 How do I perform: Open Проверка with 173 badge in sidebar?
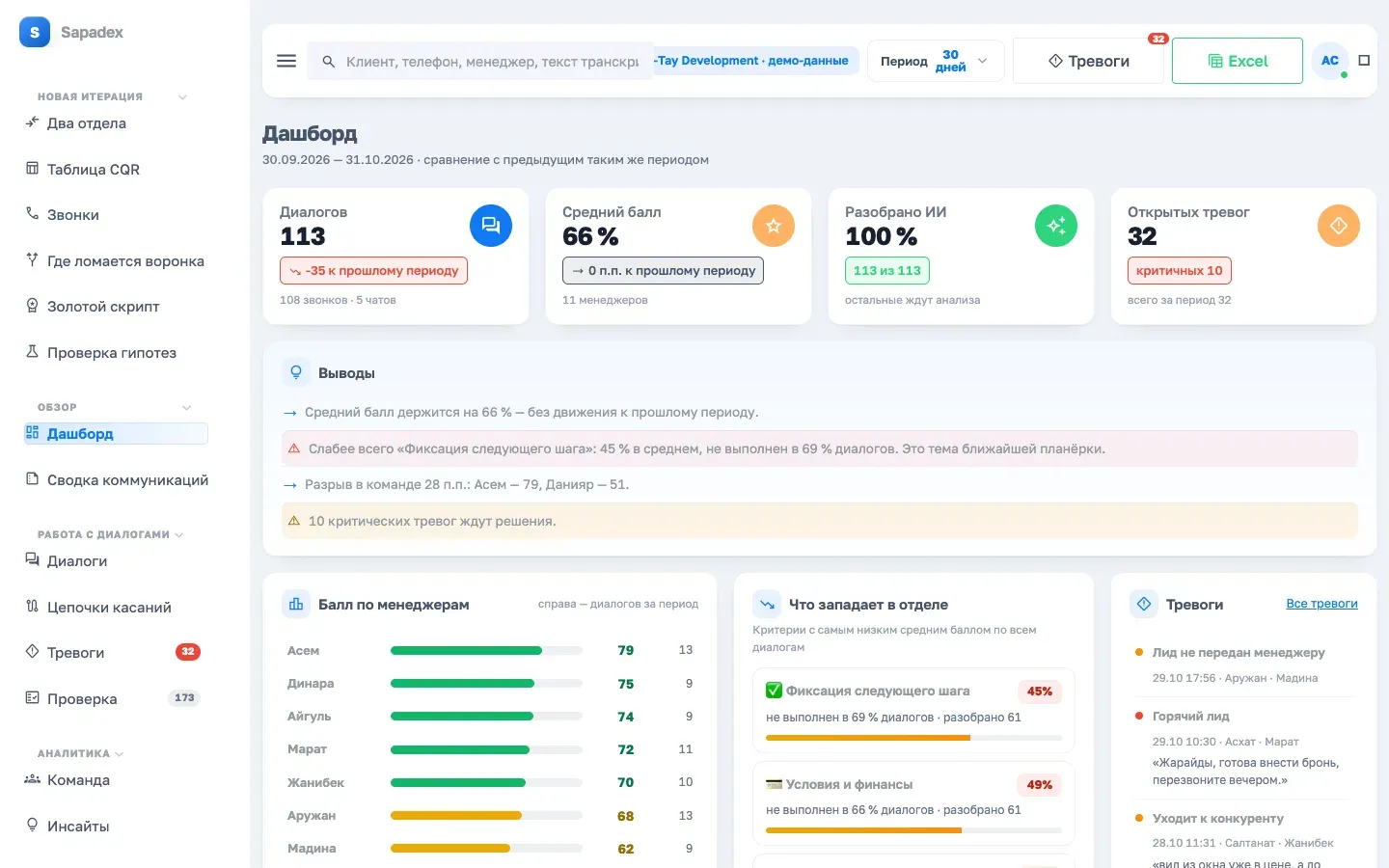tap(116, 698)
